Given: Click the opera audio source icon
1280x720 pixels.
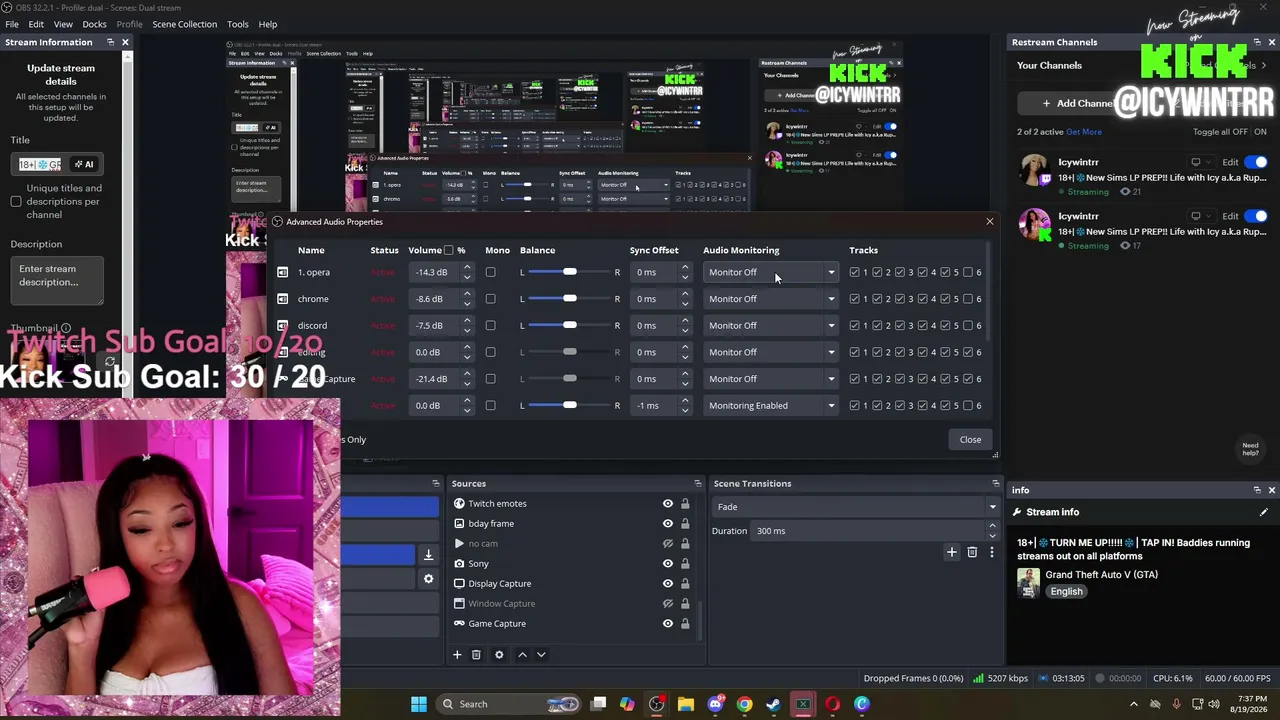Looking at the screenshot, I should point(283,272).
